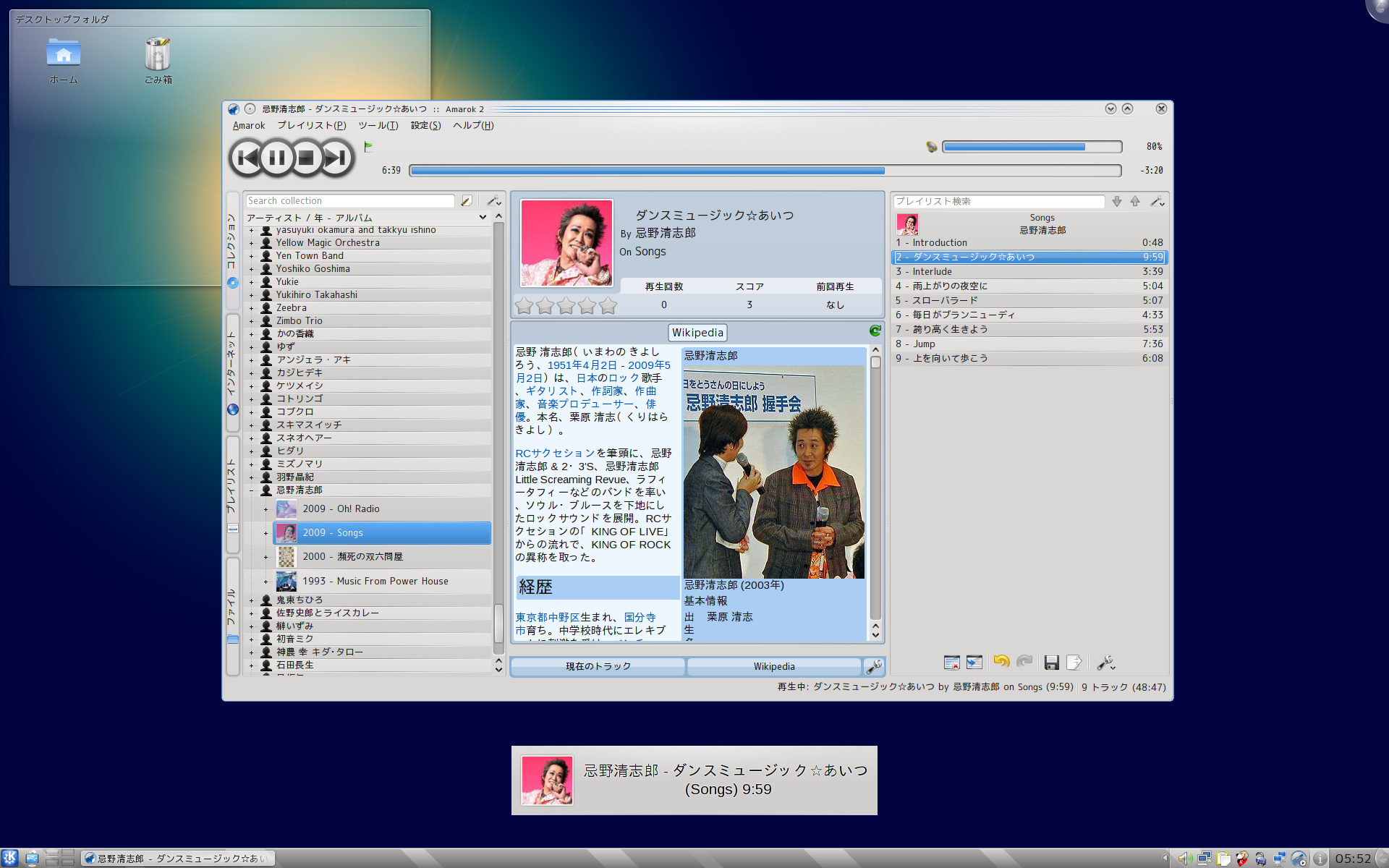
Task: Play the Introduction track in playlist
Action: (1029, 243)
